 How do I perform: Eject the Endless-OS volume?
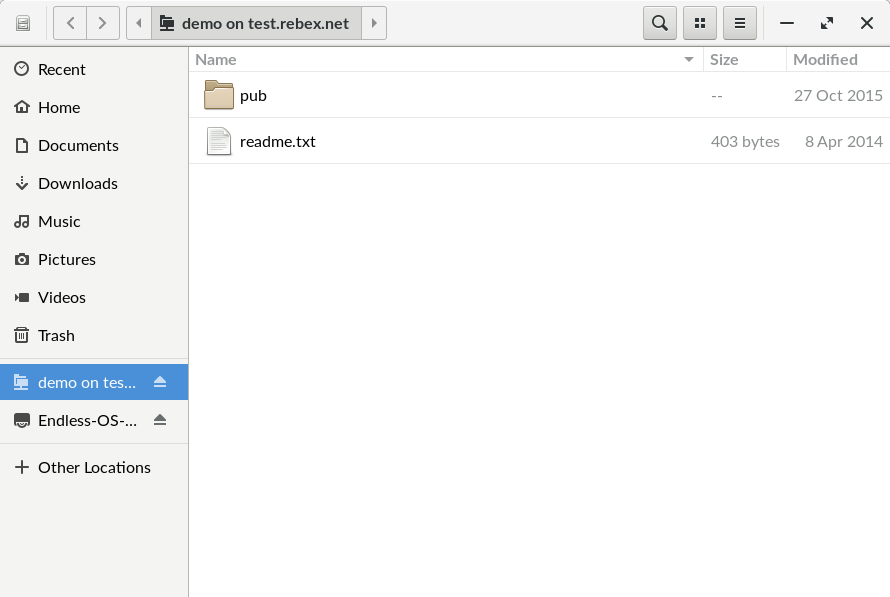click(x=160, y=420)
